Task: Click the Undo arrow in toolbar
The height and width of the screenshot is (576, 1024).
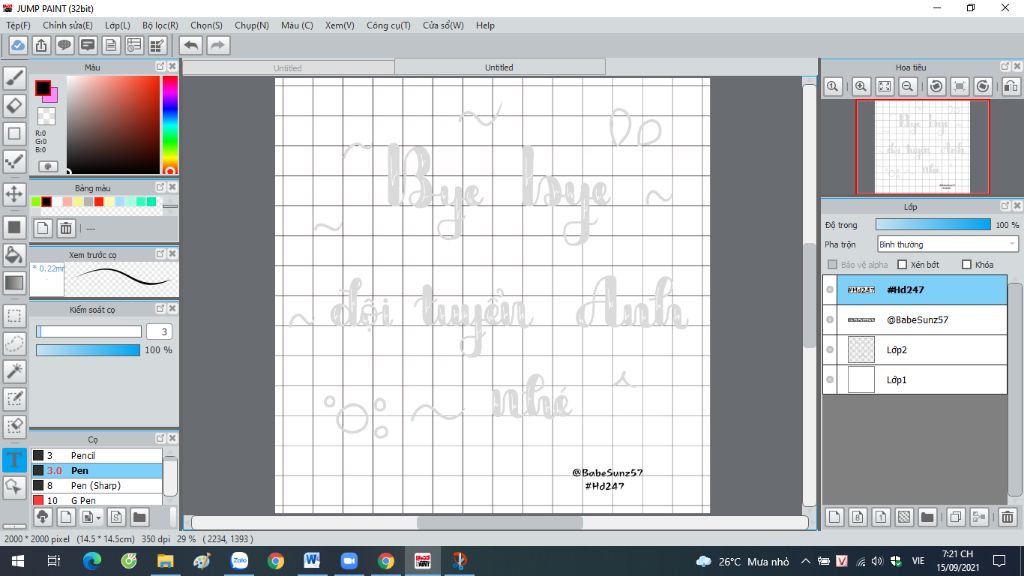Action: point(191,45)
